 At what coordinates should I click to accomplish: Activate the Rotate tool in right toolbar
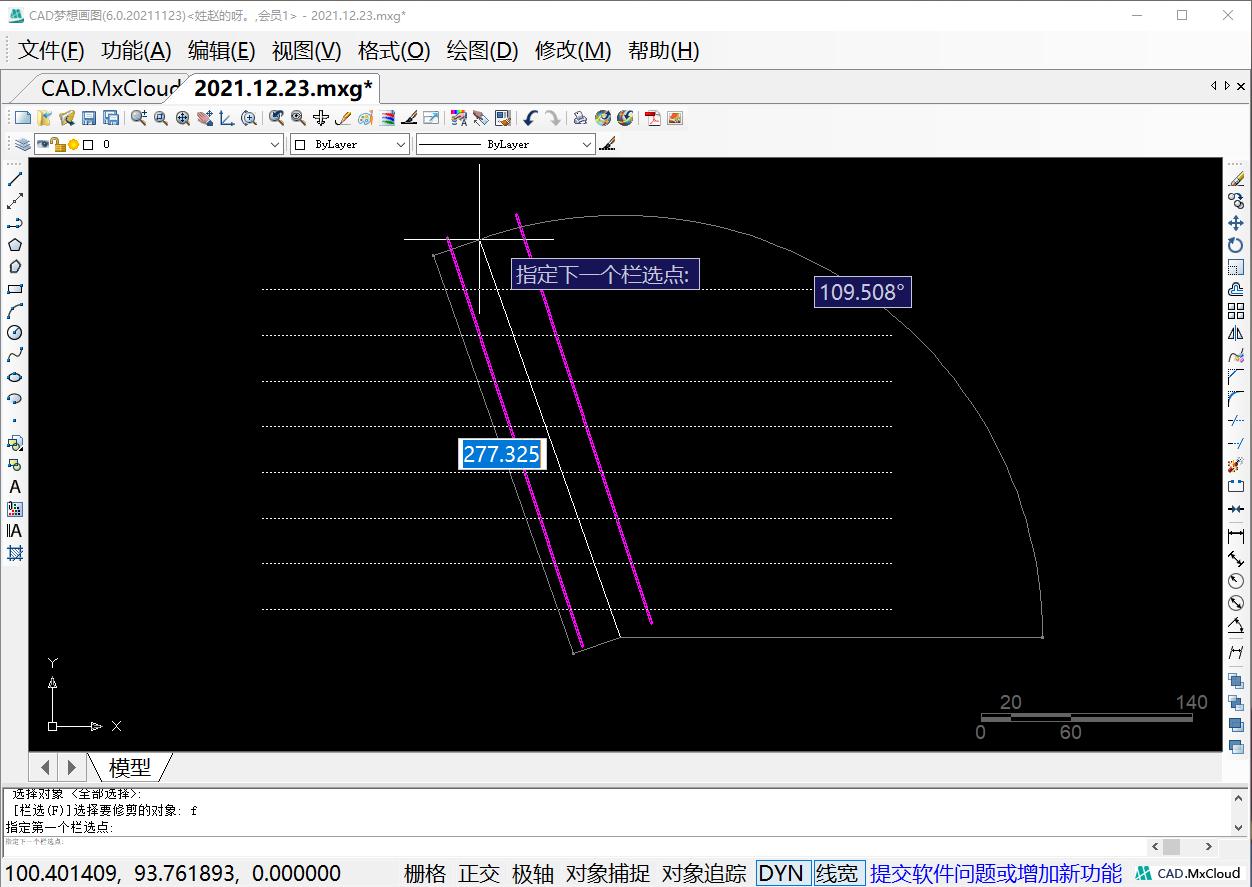tap(1236, 245)
